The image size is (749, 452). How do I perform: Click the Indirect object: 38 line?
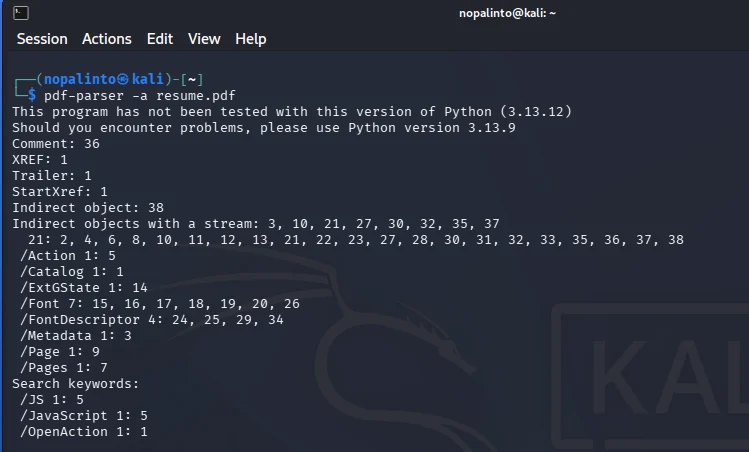click(x=88, y=208)
